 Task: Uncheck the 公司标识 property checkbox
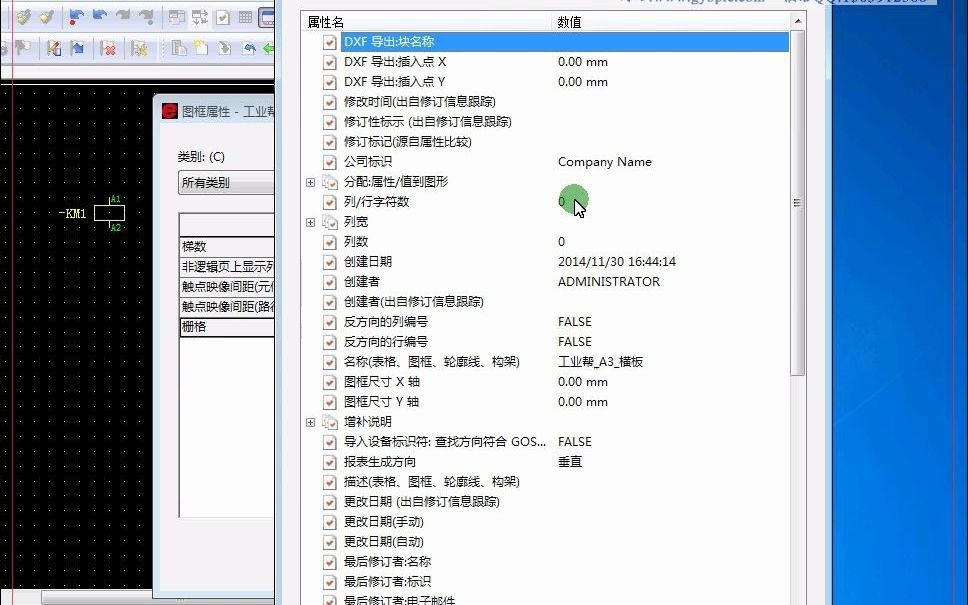click(x=330, y=161)
